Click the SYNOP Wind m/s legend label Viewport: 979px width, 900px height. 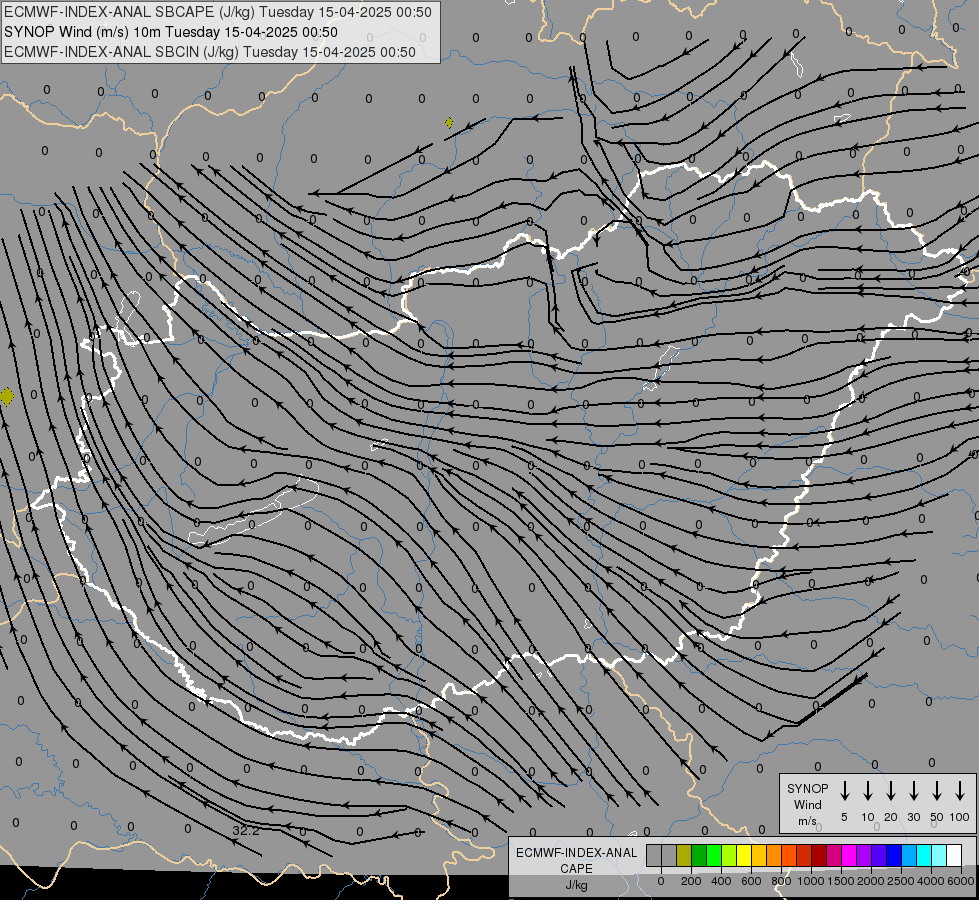coord(807,804)
